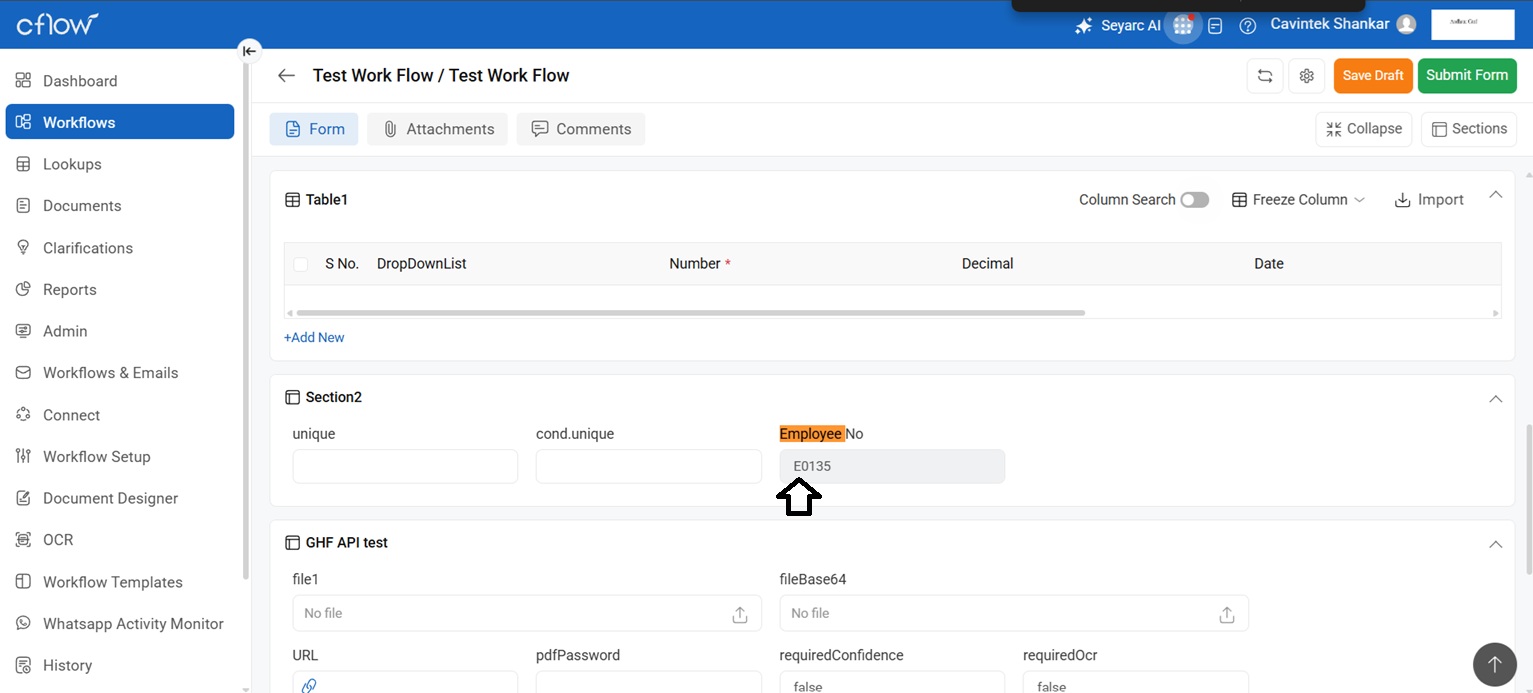Viewport: 1533px width, 693px height.
Task: Open the apps grid icon in header
Action: [x=1183, y=26]
